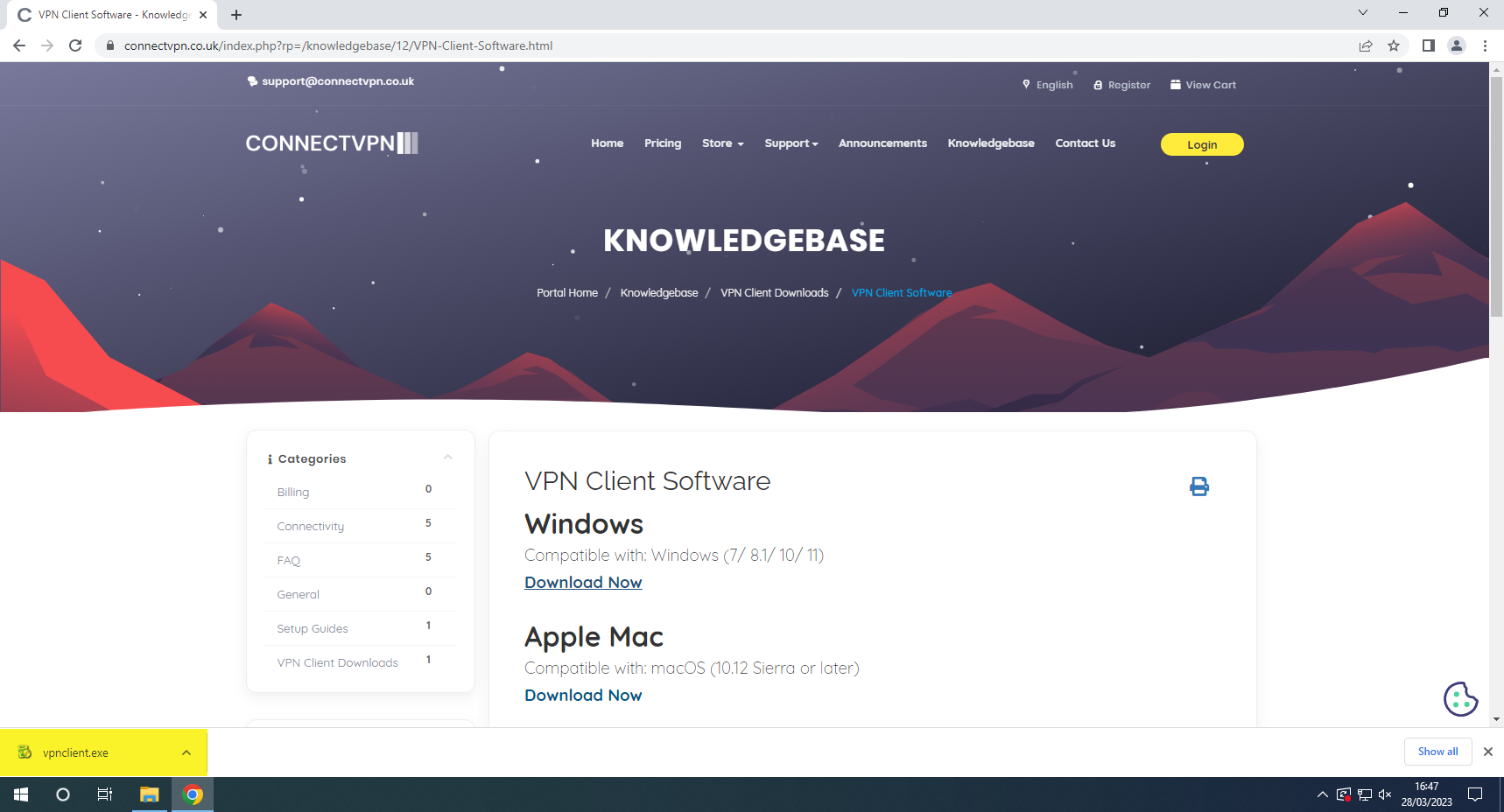This screenshot has height=812, width=1504.
Task: Open vpnclient.exe download options arrow
Action: tap(186, 752)
